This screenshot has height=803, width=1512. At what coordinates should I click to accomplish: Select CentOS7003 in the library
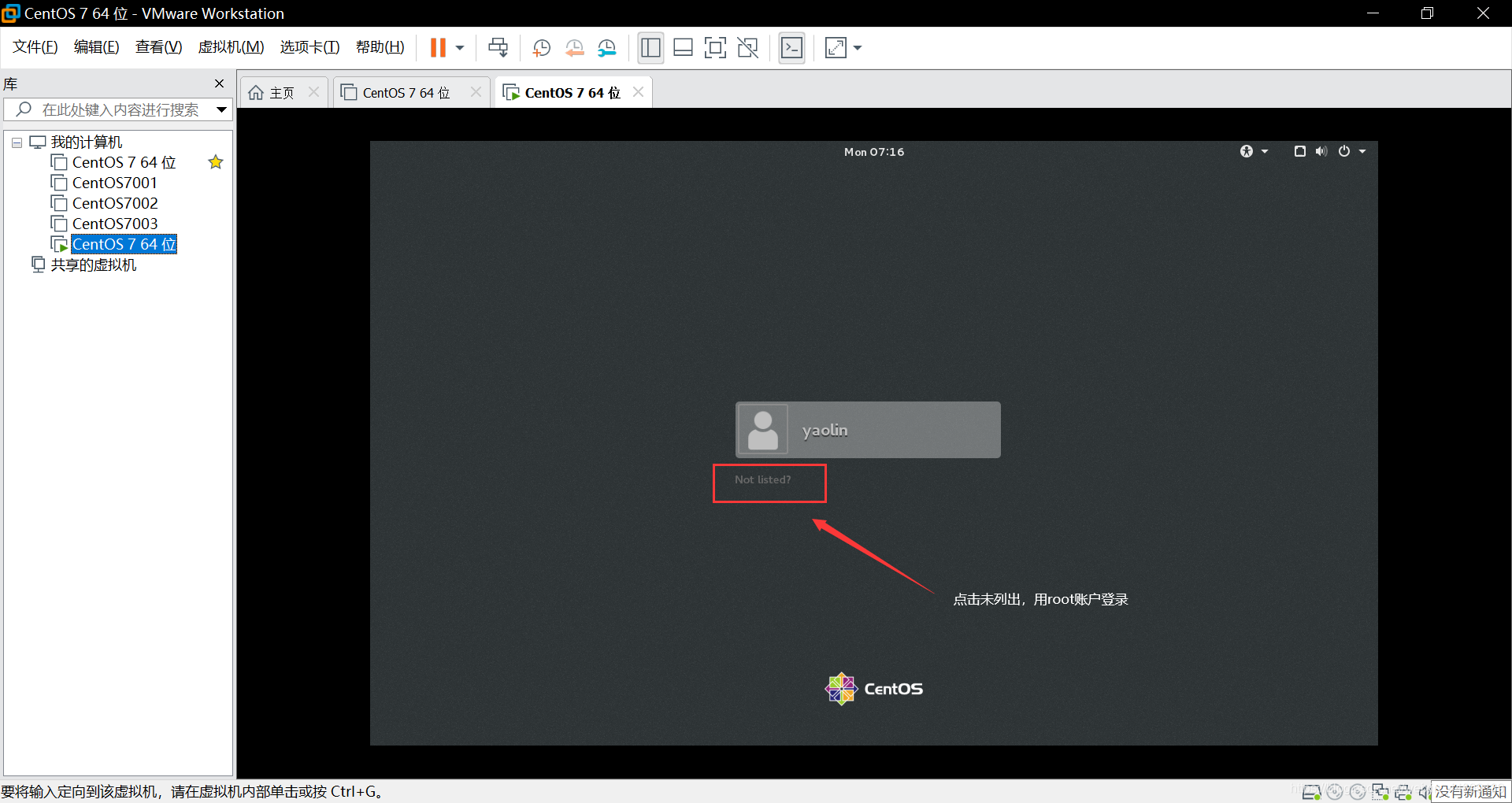[115, 224]
